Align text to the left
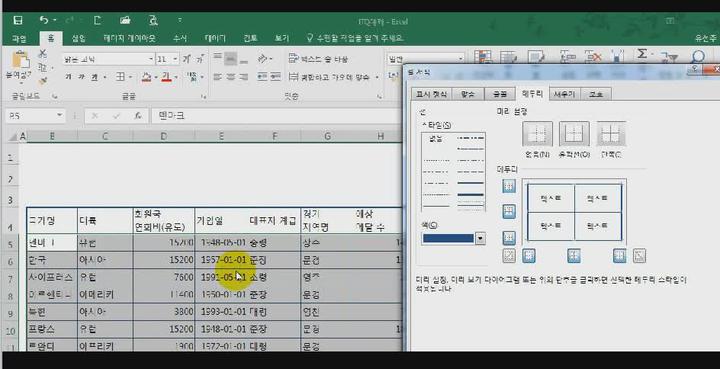 tap(218, 77)
